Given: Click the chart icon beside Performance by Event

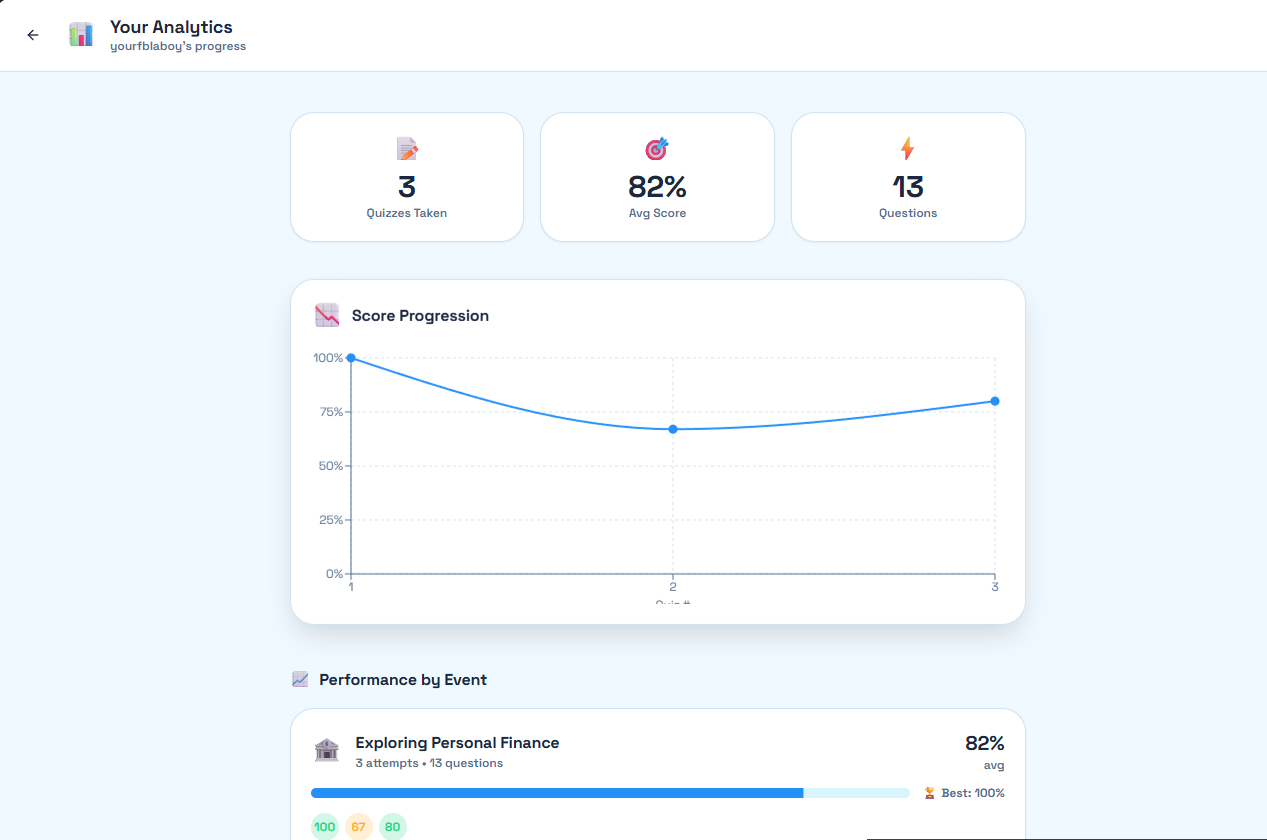Looking at the screenshot, I should pos(300,680).
